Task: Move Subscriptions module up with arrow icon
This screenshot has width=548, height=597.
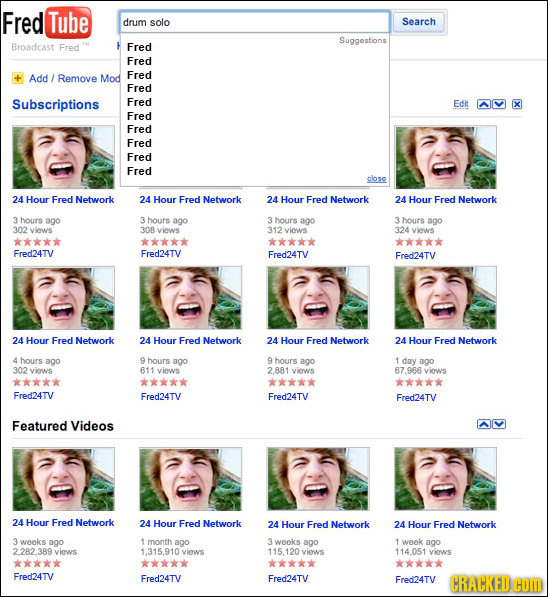Action: coord(484,104)
